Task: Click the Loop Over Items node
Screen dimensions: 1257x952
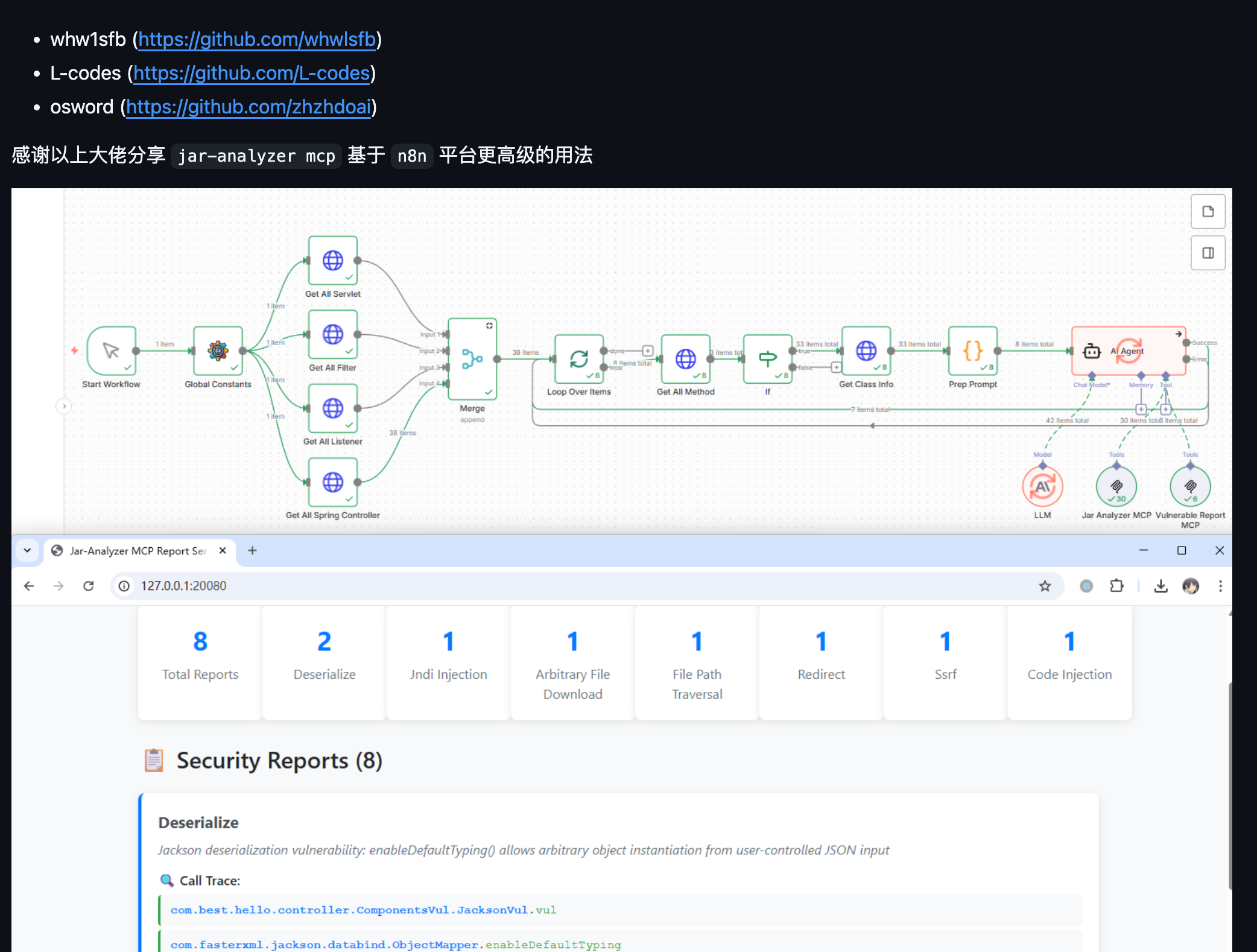Action: click(579, 359)
